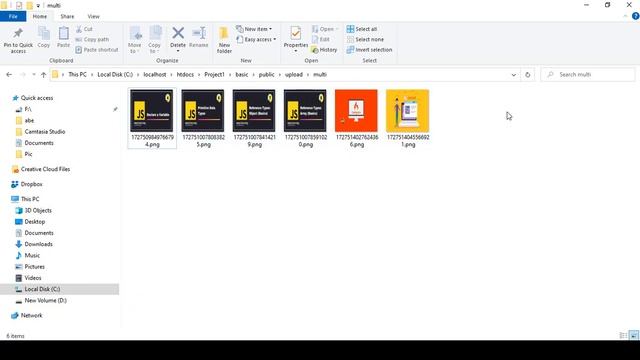This screenshot has height=360, width=640.
Task: Expand the address bar history dropdown
Action: [x=513, y=75]
